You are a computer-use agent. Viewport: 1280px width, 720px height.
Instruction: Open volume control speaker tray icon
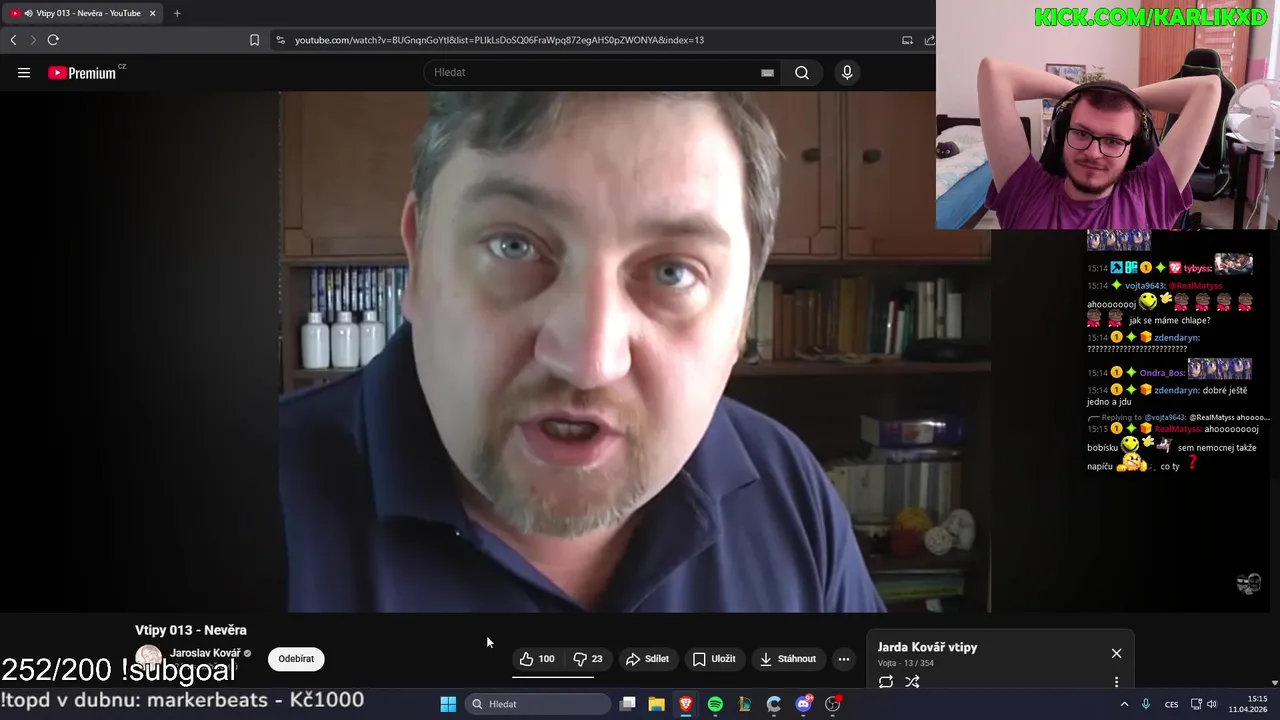click(x=1212, y=704)
